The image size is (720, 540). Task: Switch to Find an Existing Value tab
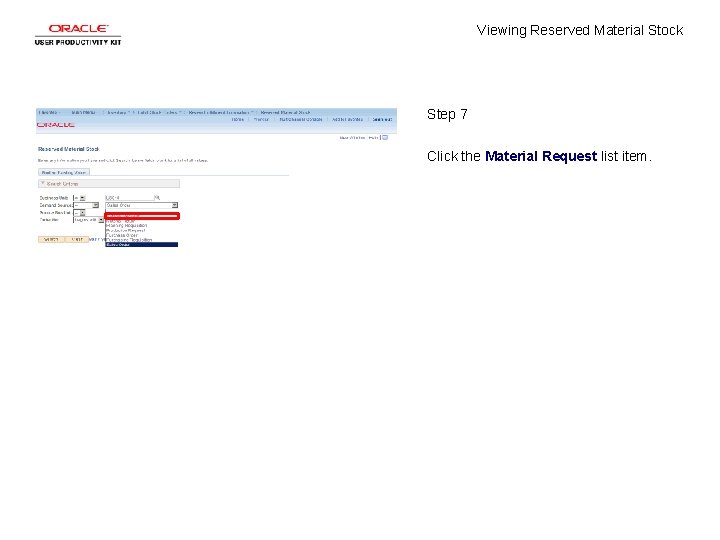(64, 172)
